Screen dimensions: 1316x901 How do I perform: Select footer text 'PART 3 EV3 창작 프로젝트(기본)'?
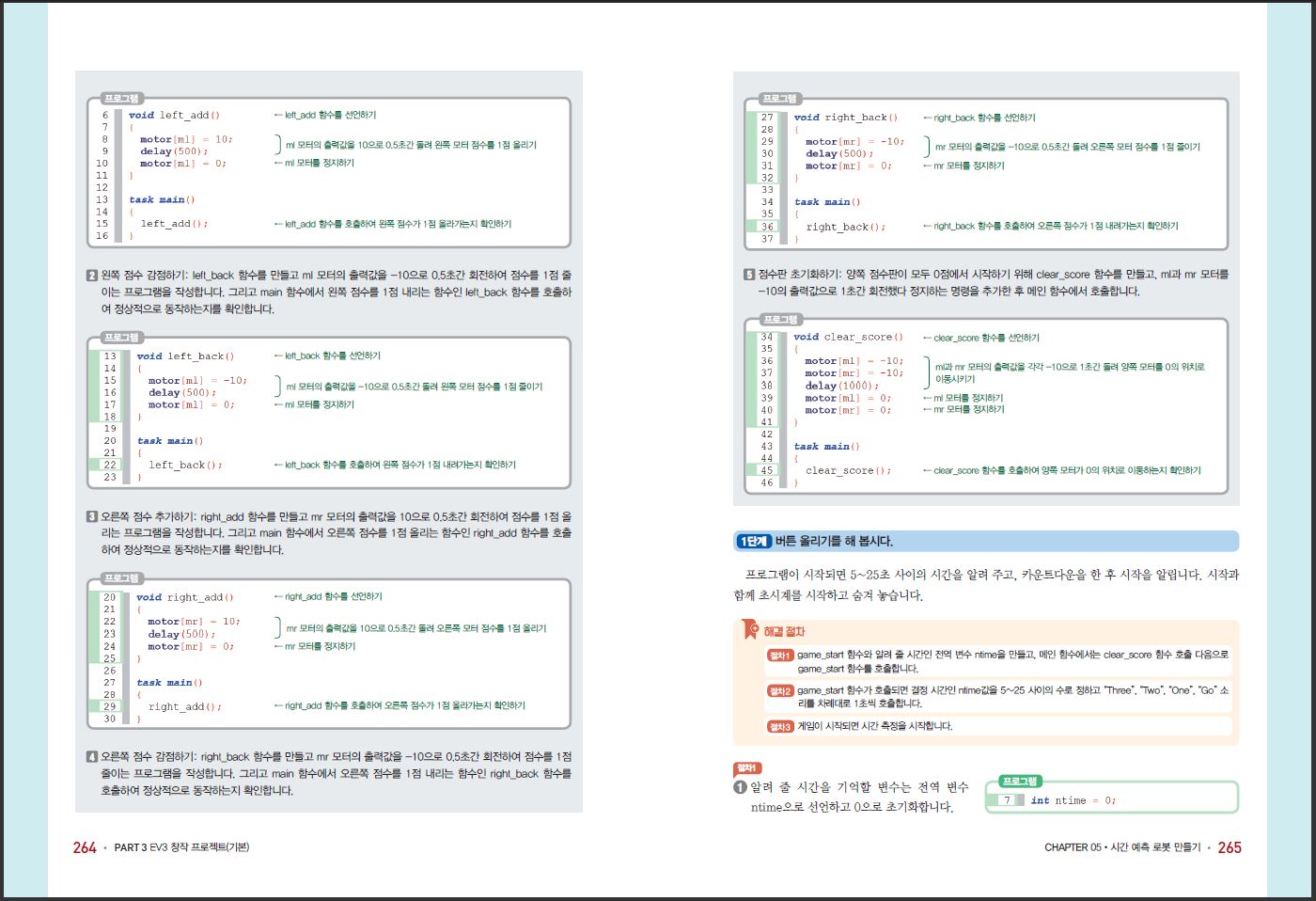tap(181, 847)
